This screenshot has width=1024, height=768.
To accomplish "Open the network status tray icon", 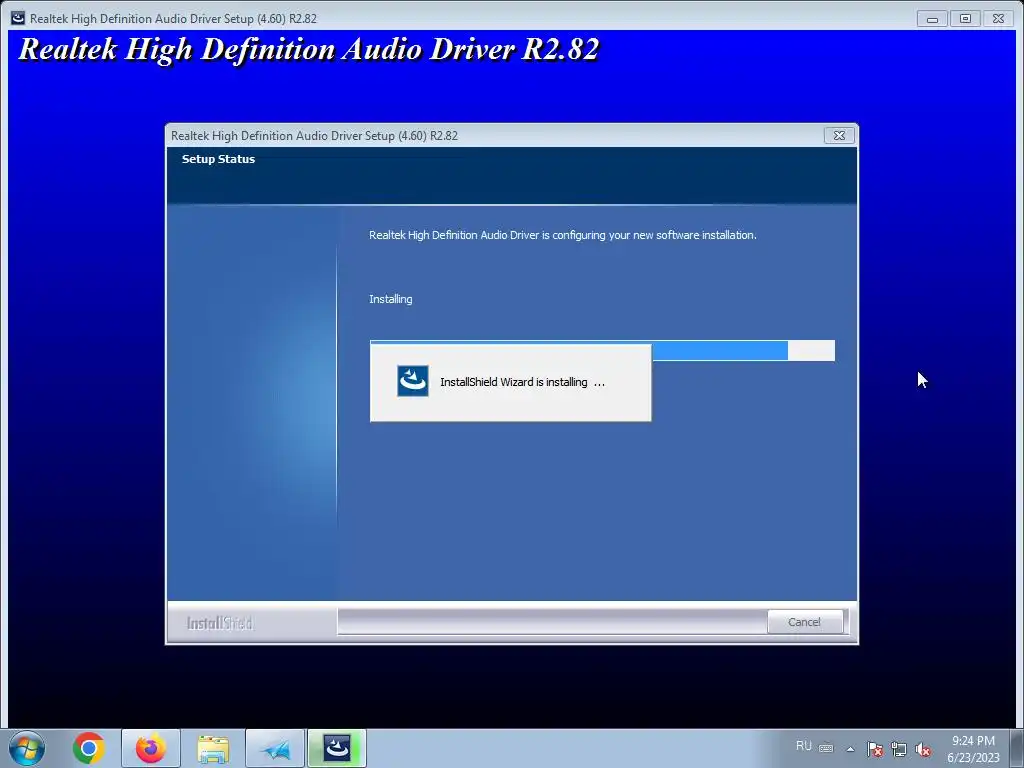I will pyautogui.click(x=899, y=749).
